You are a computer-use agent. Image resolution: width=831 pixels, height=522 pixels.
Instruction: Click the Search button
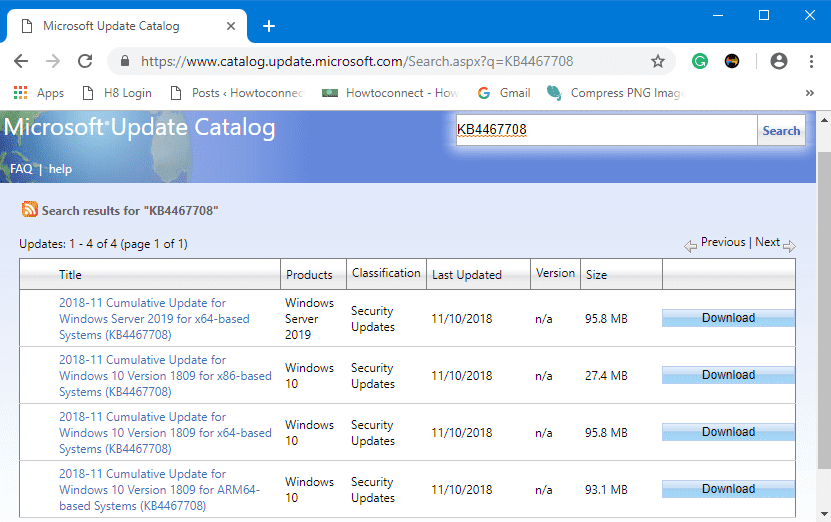tap(781, 130)
